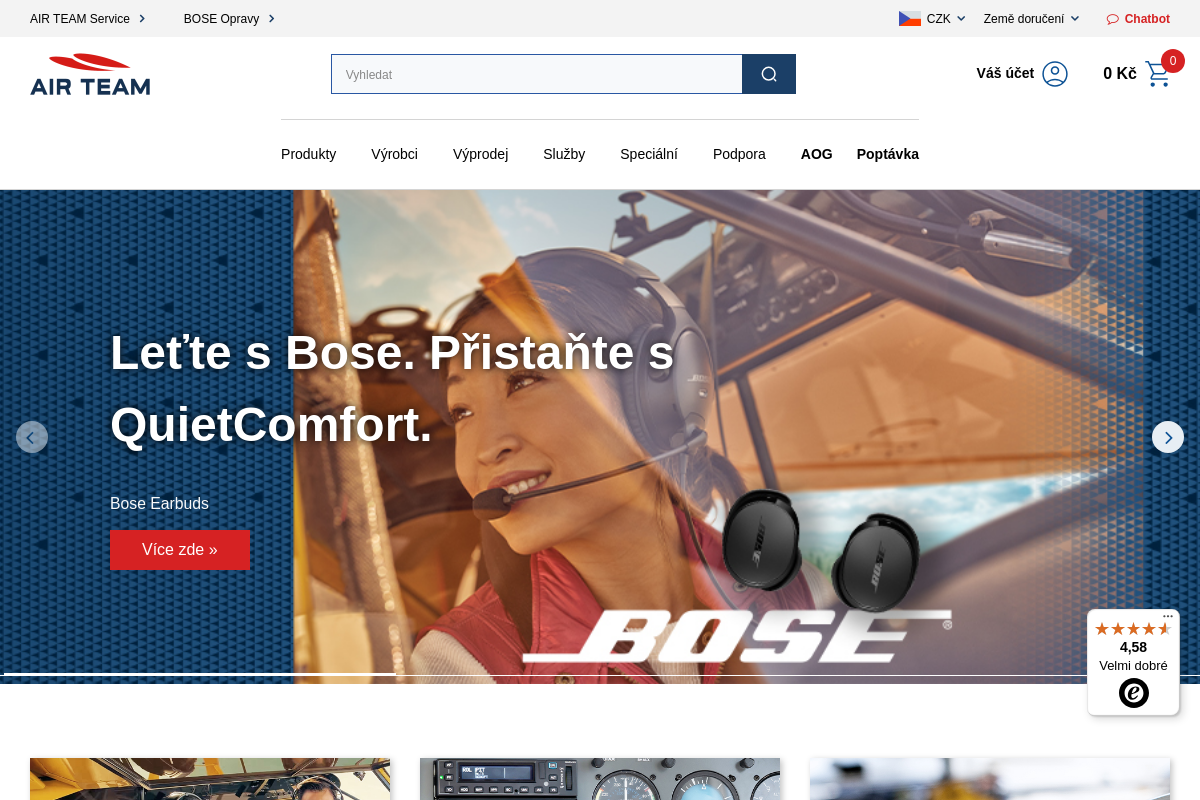Open the pilot cockpit card thumbnail
The image size is (1200, 800).
210,779
